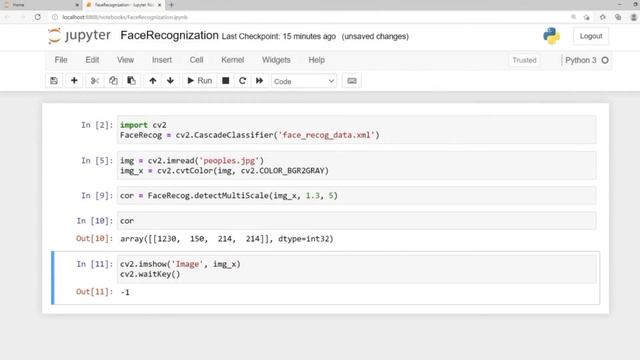The image size is (640, 360).
Task: Click the array output of Out[10]
Action: click(227, 239)
